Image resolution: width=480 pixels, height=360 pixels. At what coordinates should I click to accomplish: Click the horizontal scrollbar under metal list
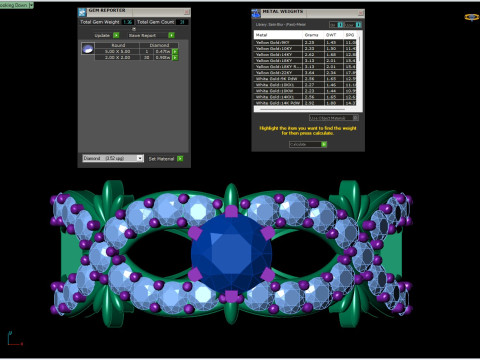(x=302, y=109)
